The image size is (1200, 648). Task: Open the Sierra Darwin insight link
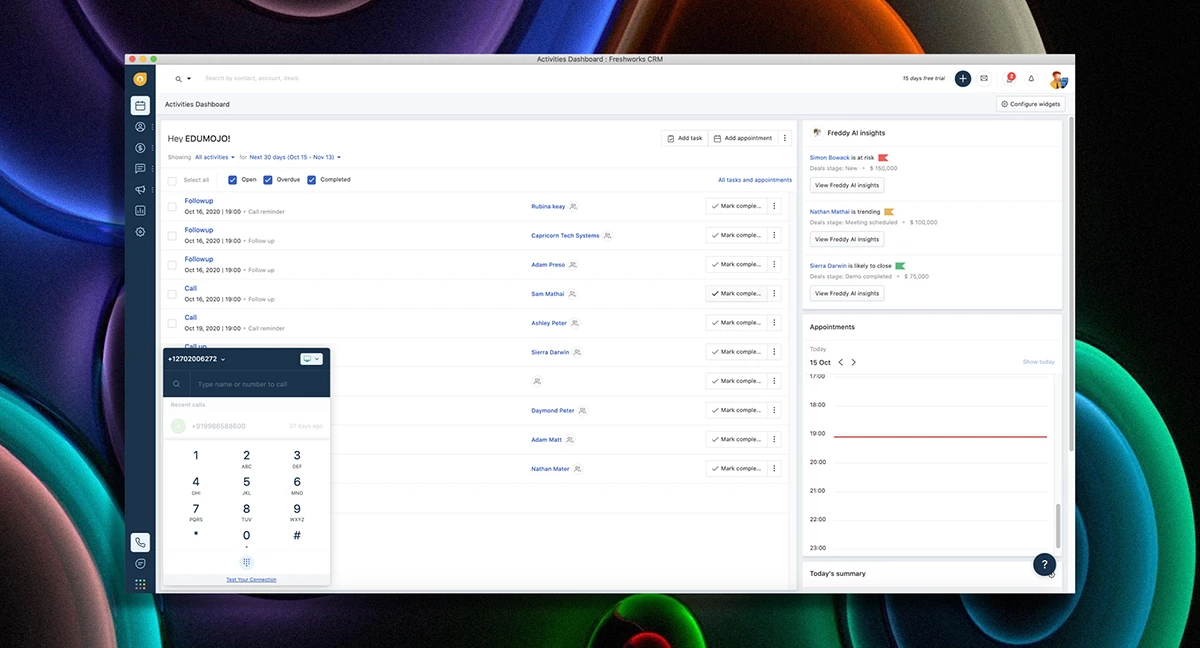[x=829, y=266]
